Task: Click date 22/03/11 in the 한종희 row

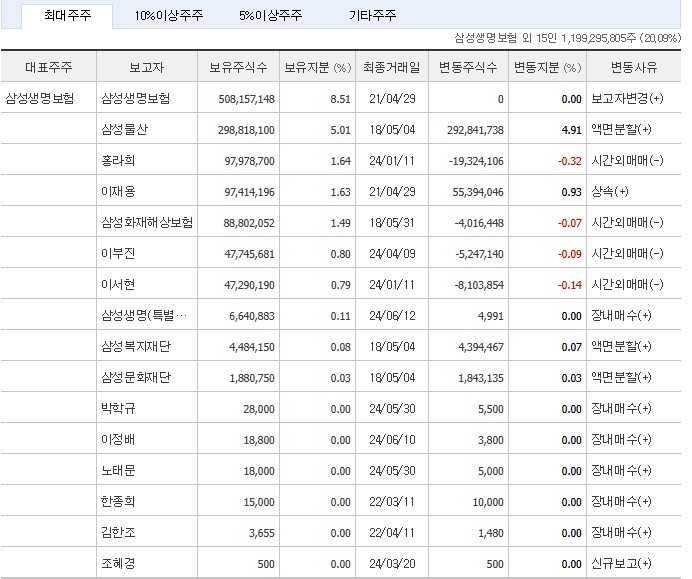Action: coord(392,502)
